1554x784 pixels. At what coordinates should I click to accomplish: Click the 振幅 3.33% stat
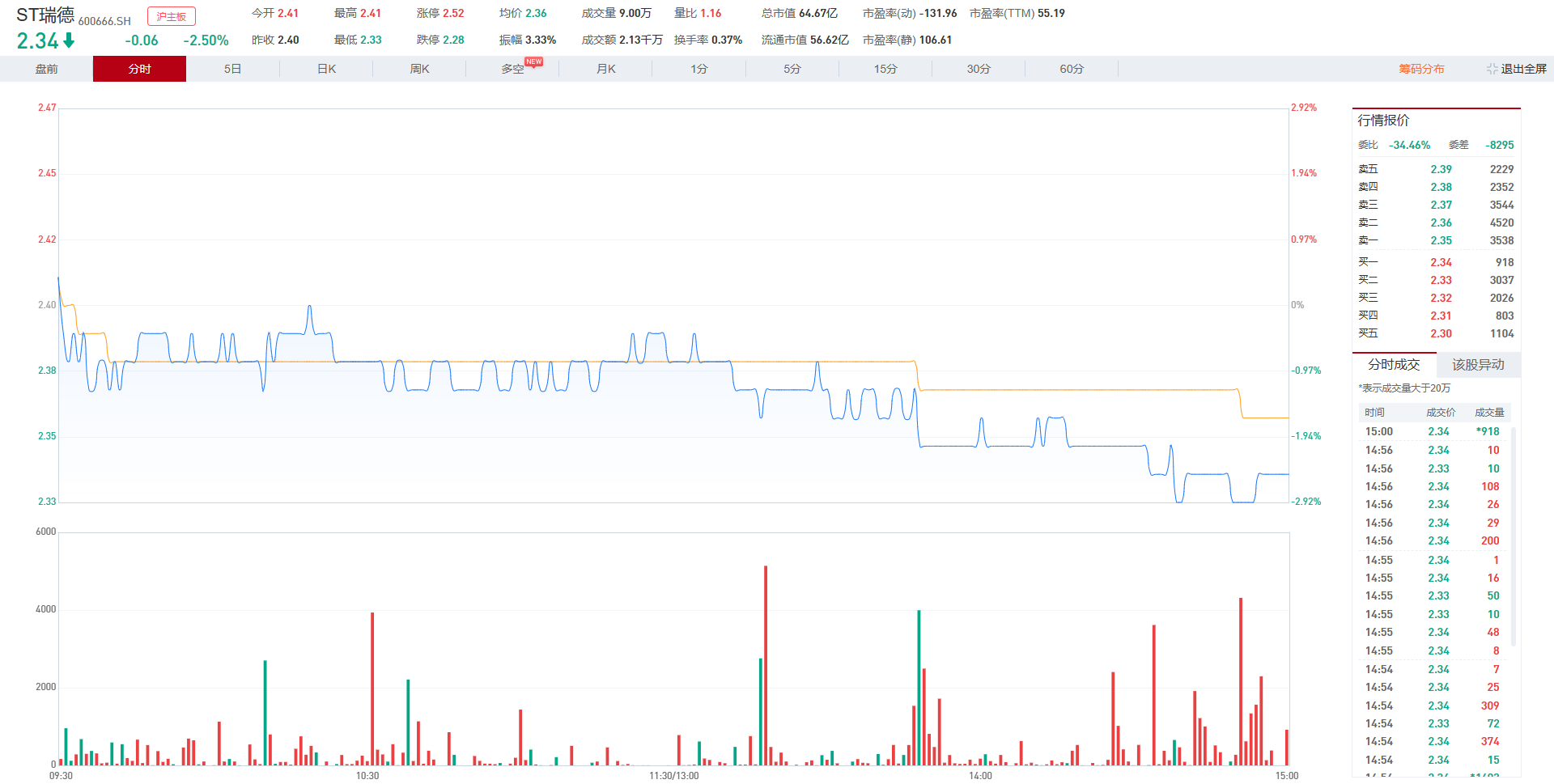(x=527, y=40)
